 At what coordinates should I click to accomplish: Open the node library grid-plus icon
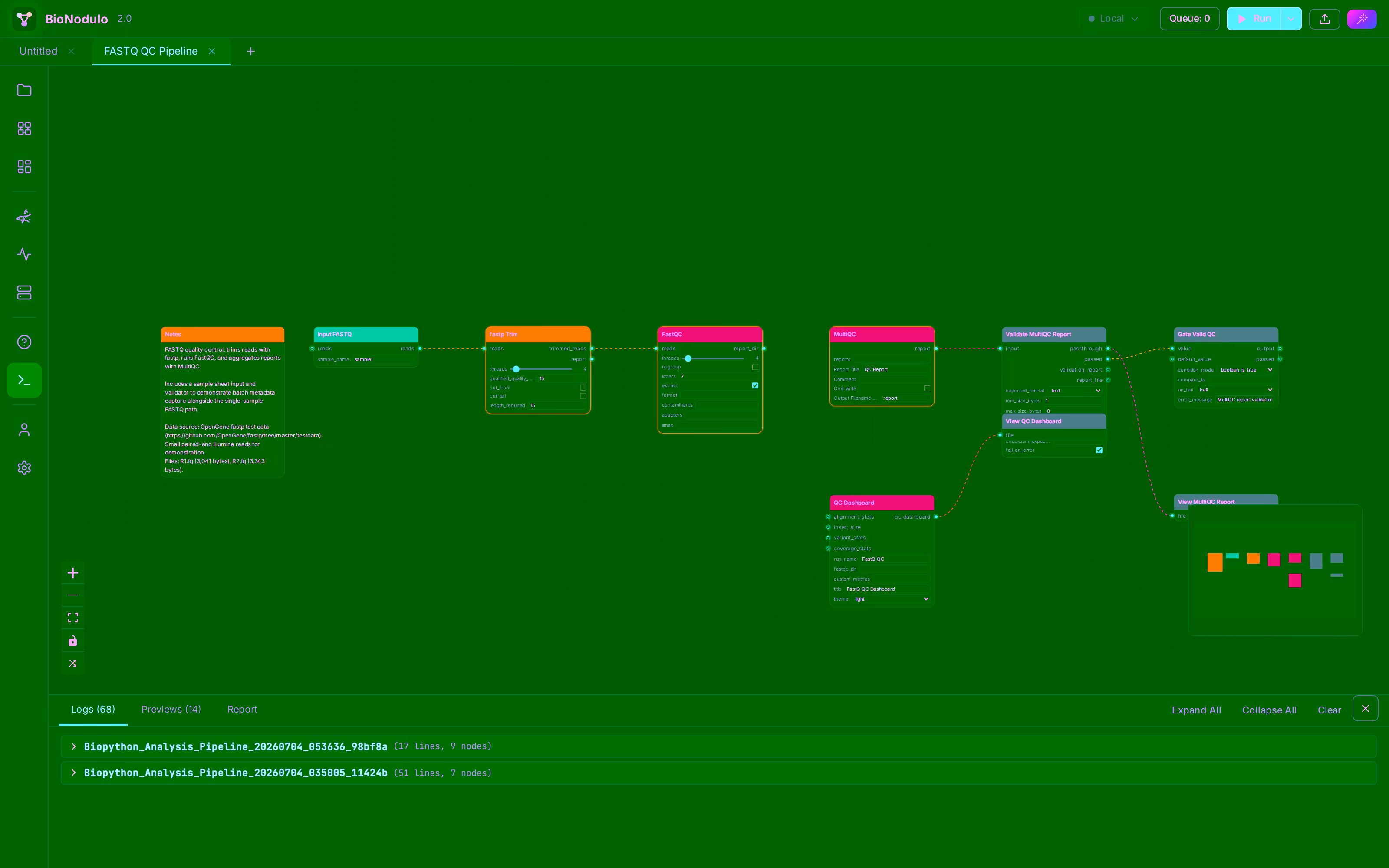click(x=24, y=128)
